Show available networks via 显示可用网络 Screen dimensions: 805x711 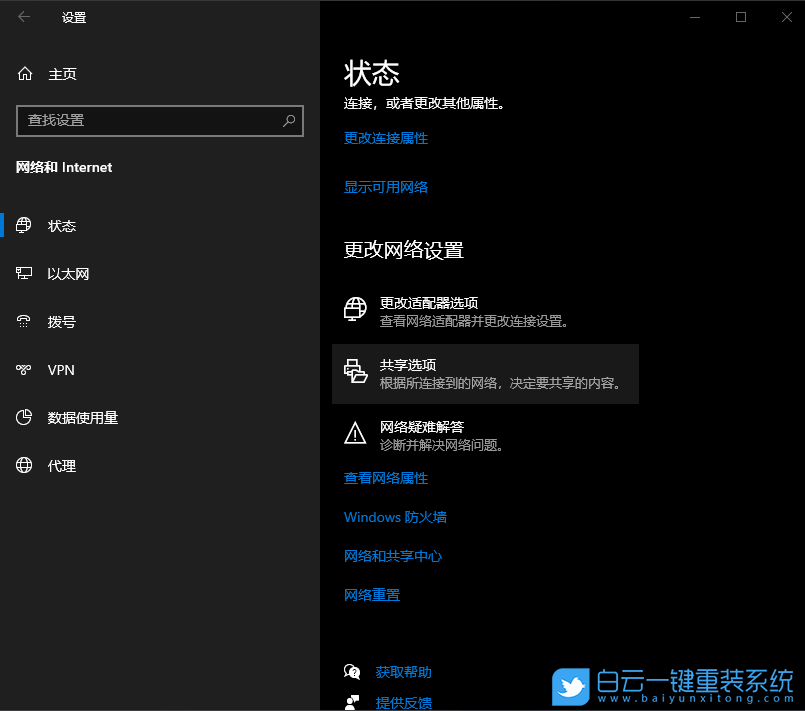coord(386,187)
